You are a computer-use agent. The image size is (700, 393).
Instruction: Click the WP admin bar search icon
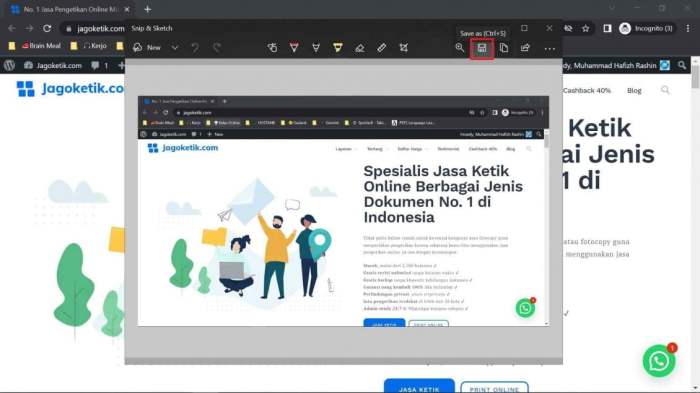coord(681,65)
